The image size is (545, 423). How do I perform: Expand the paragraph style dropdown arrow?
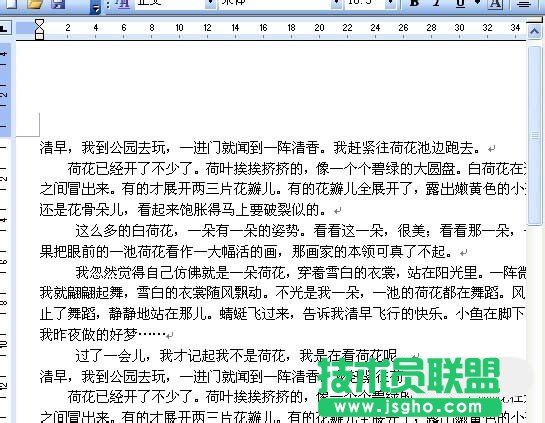[x=211, y=3]
